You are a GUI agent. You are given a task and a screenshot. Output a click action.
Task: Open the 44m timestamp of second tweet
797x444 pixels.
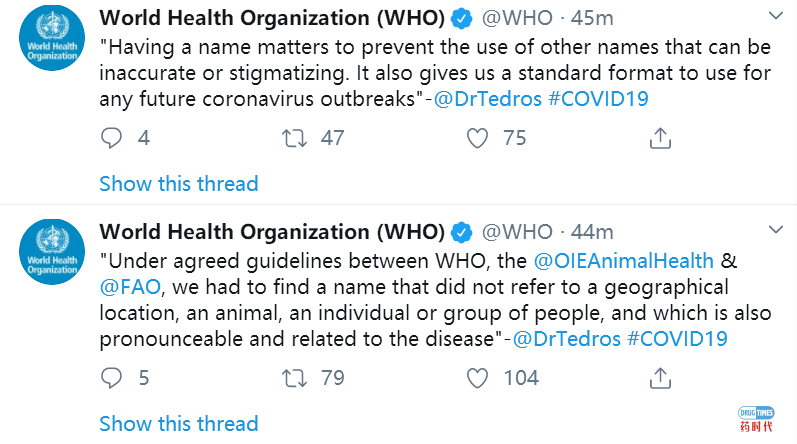[x=592, y=232]
